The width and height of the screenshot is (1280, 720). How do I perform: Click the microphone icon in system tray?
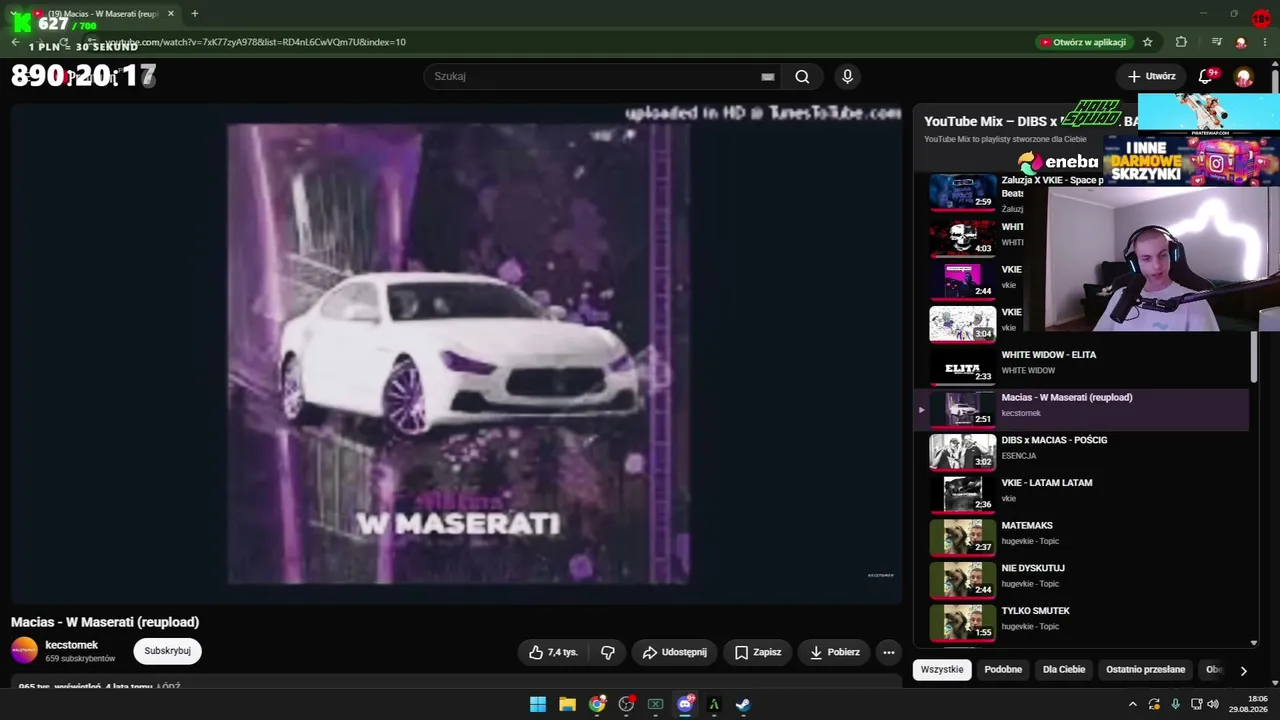(1175, 704)
